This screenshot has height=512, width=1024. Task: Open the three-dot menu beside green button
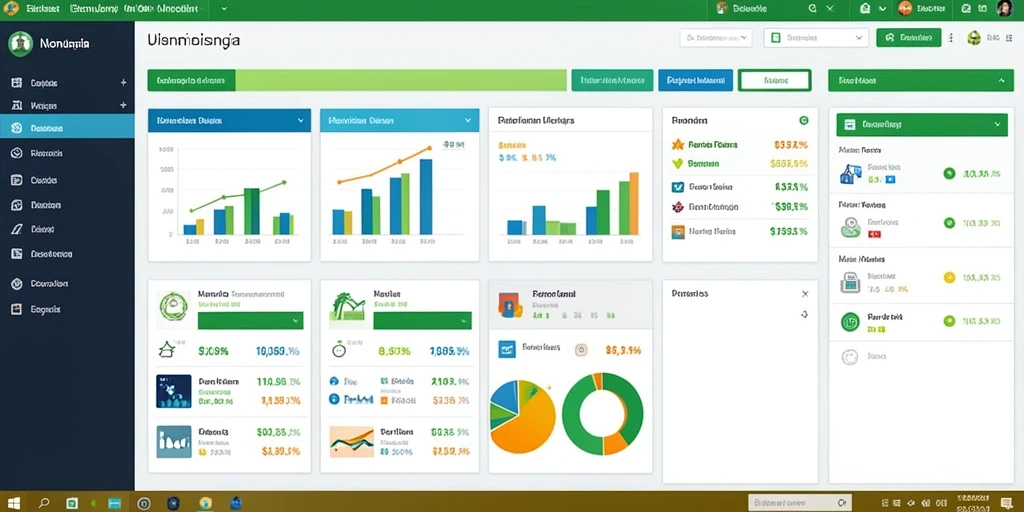tap(950, 38)
